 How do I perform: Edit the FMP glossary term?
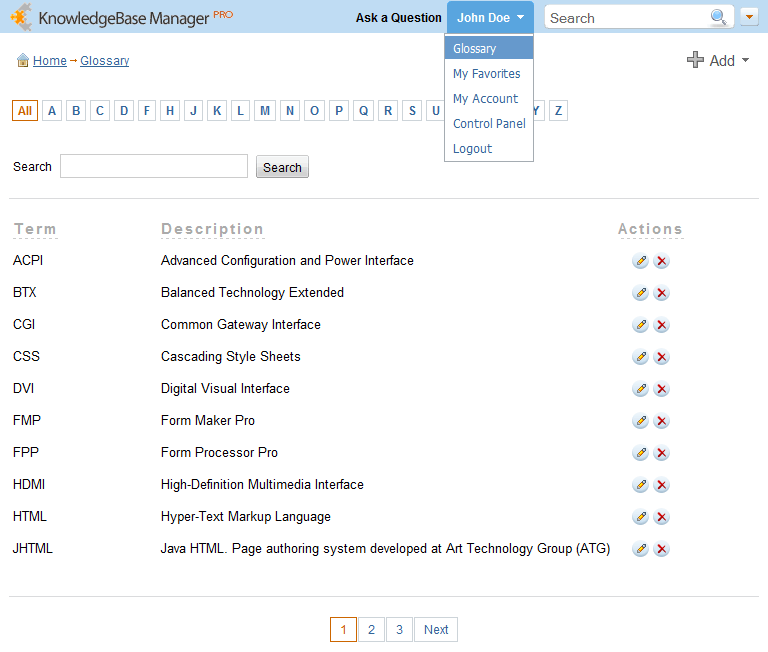coord(640,421)
